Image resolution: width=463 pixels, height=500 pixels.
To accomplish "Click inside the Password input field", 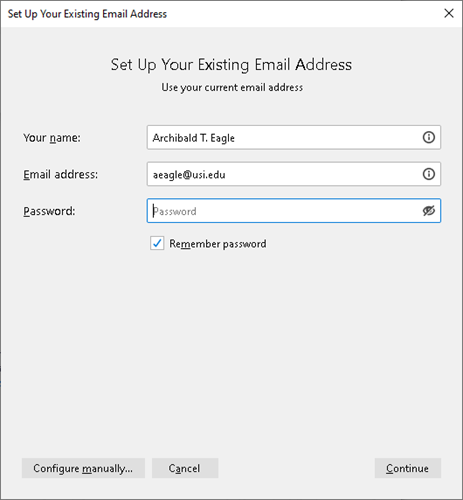I will (x=294, y=211).
